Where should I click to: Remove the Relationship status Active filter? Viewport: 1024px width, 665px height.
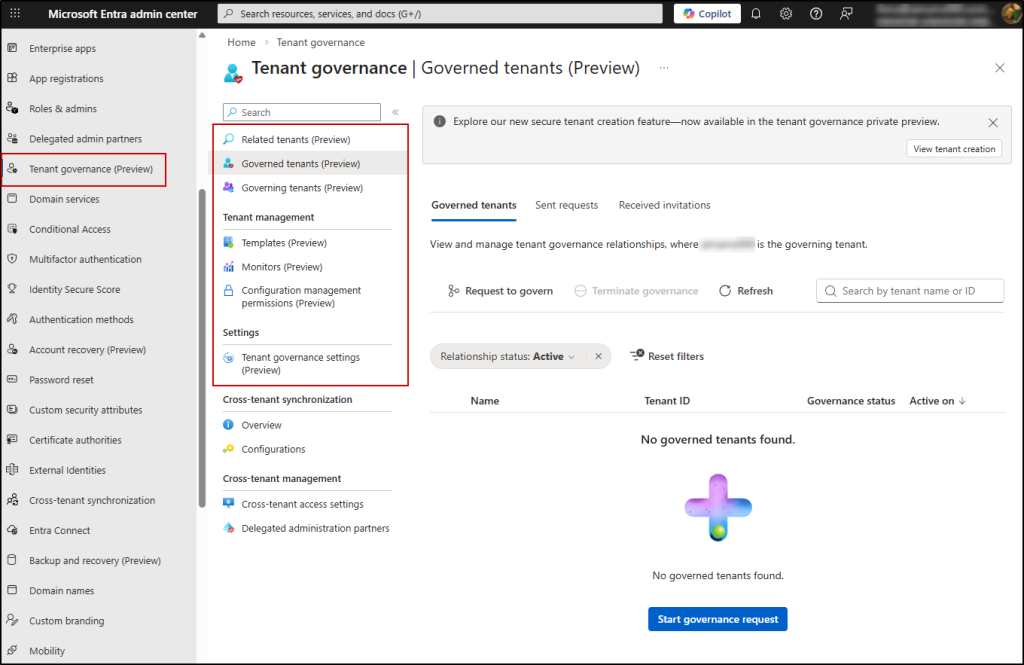coord(598,356)
